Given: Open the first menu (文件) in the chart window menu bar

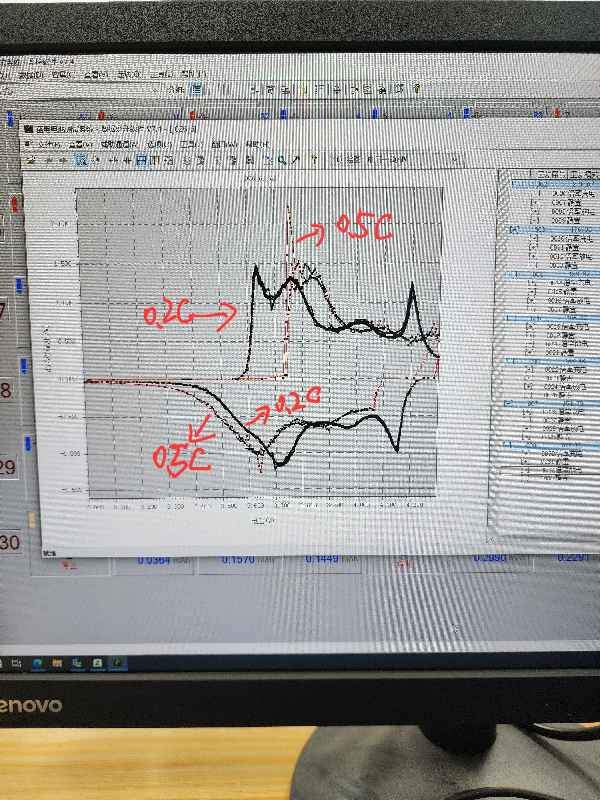Looking at the screenshot, I should click(x=49, y=144).
